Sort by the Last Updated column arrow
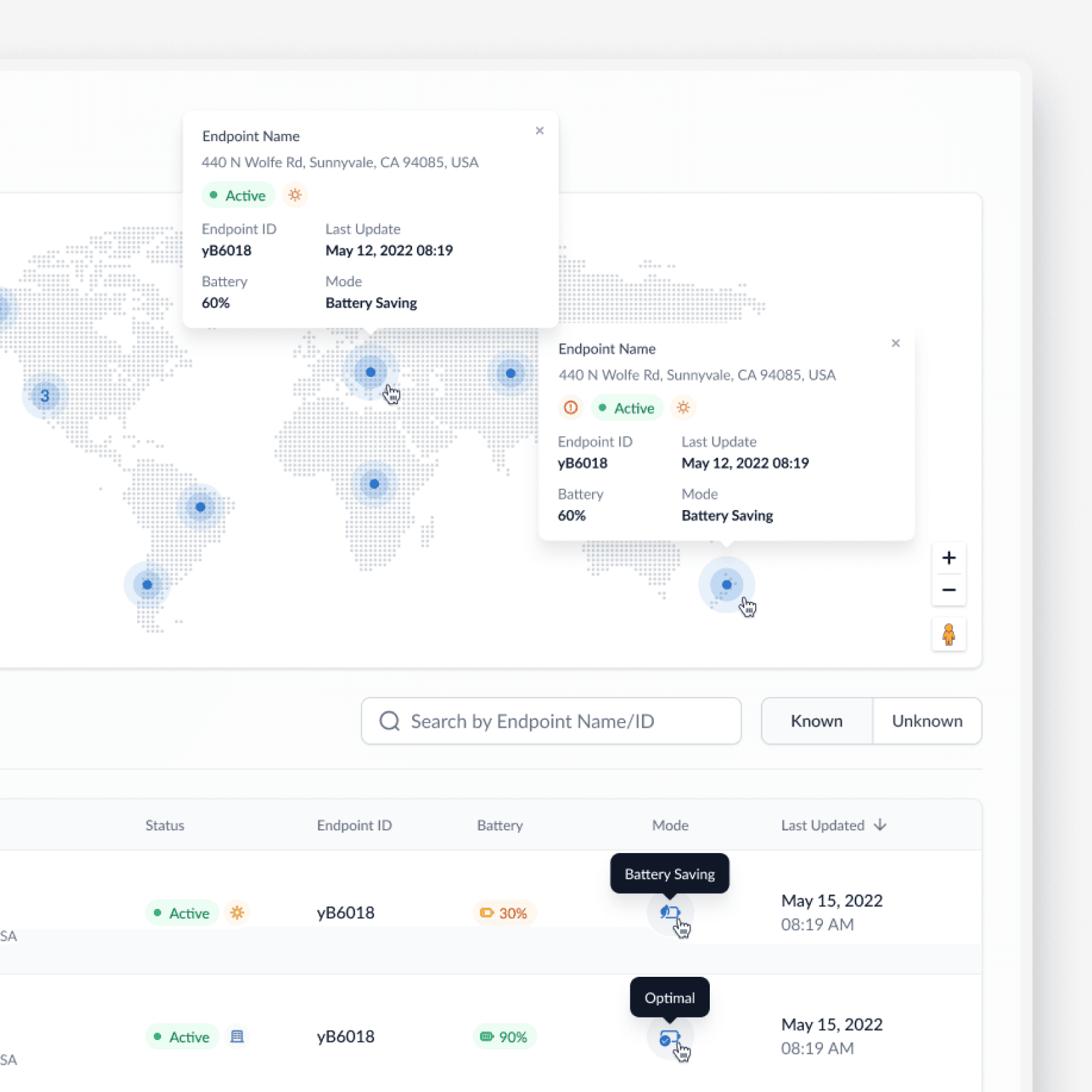This screenshot has width=1092, height=1092. pos(880,825)
